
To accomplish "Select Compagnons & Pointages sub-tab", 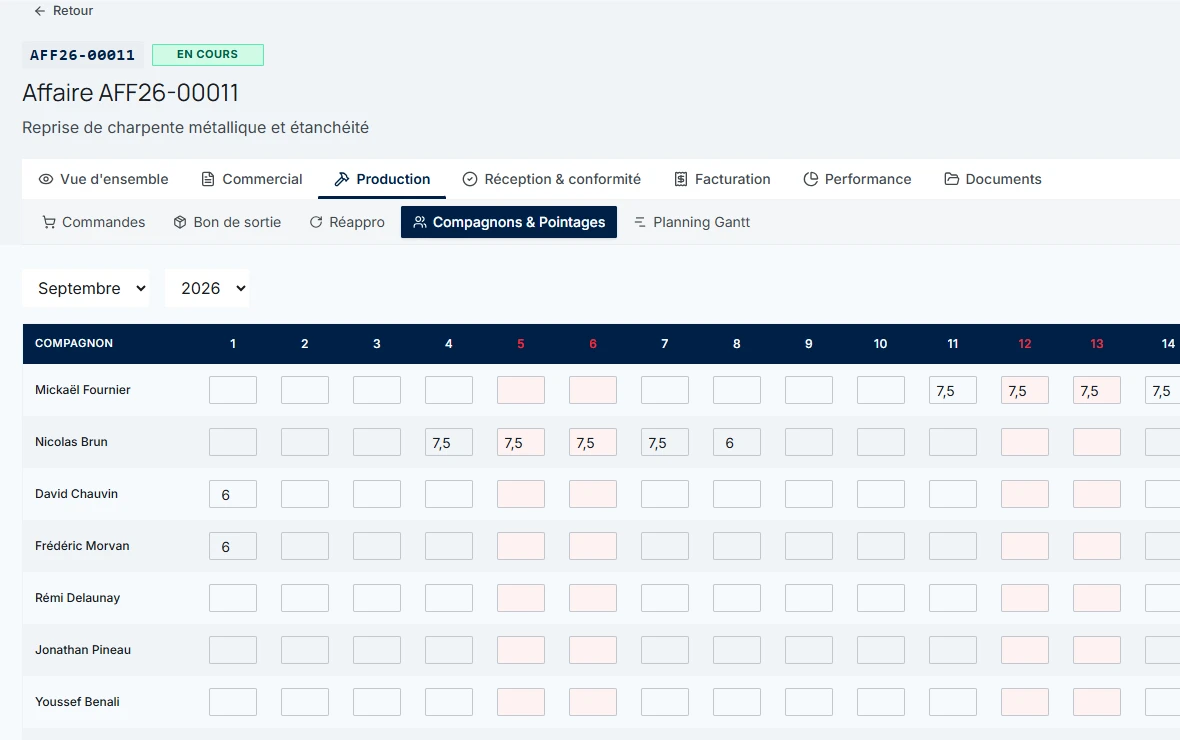I will [x=509, y=222].
